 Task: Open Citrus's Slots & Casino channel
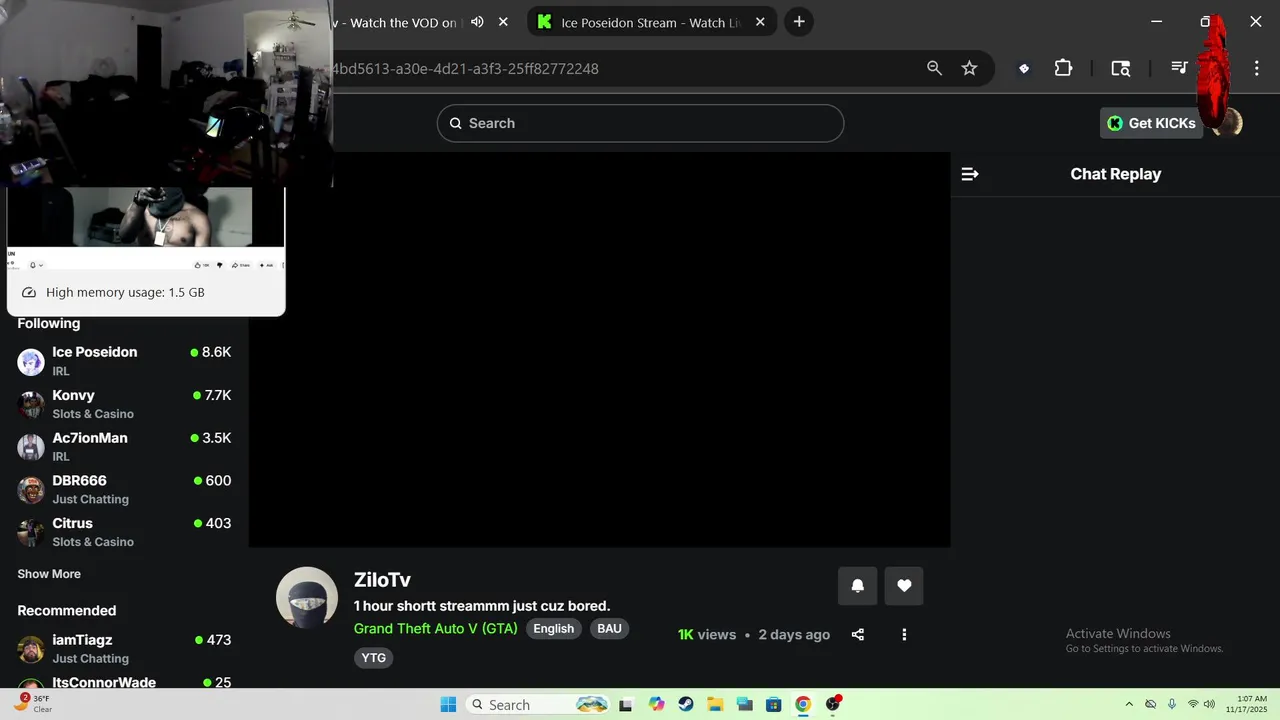tap(124, 532)
